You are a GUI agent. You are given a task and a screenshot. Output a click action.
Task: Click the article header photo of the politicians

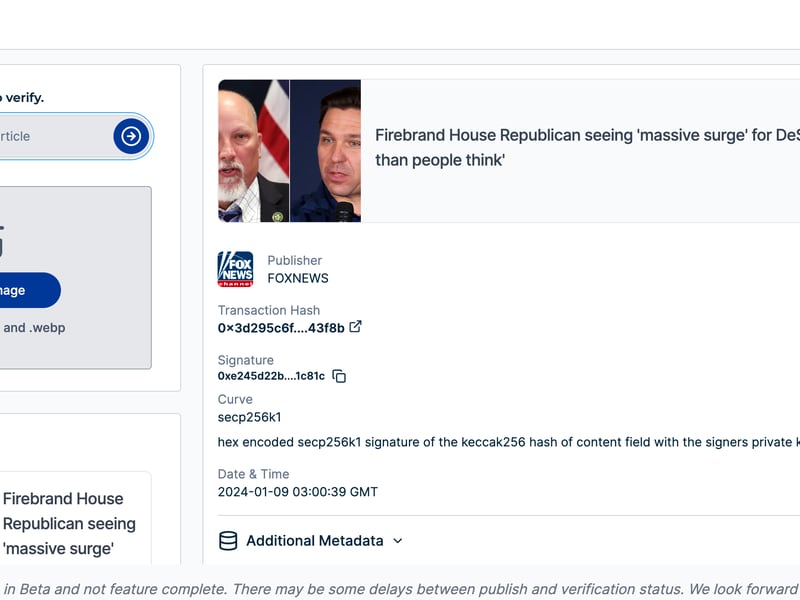(289, 151)
